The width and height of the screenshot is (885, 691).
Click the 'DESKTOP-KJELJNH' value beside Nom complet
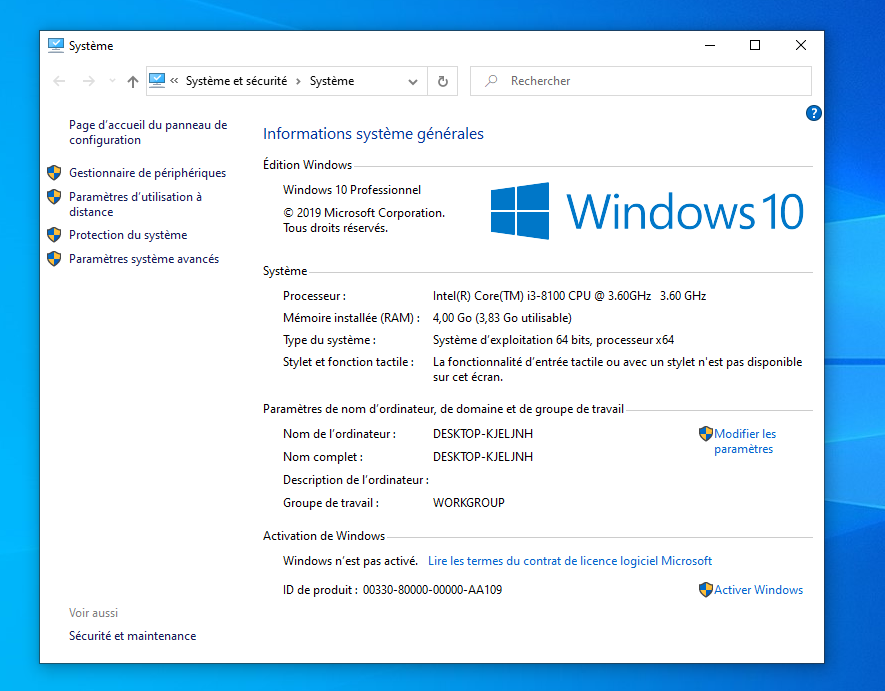pyautogui.click(x=483, y=457)
